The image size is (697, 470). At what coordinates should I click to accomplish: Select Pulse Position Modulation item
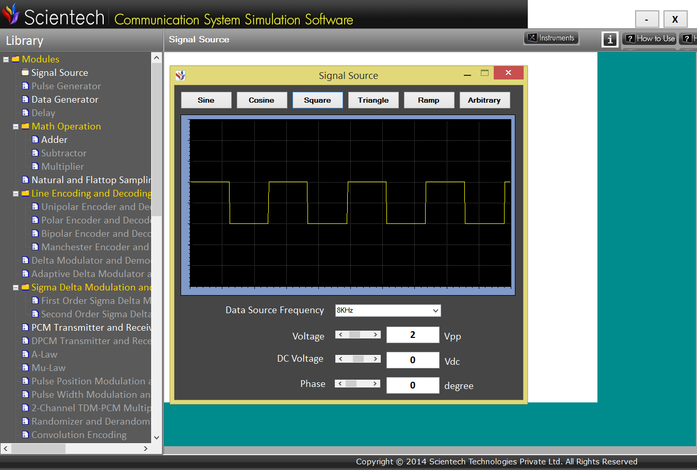coord(91,381)
